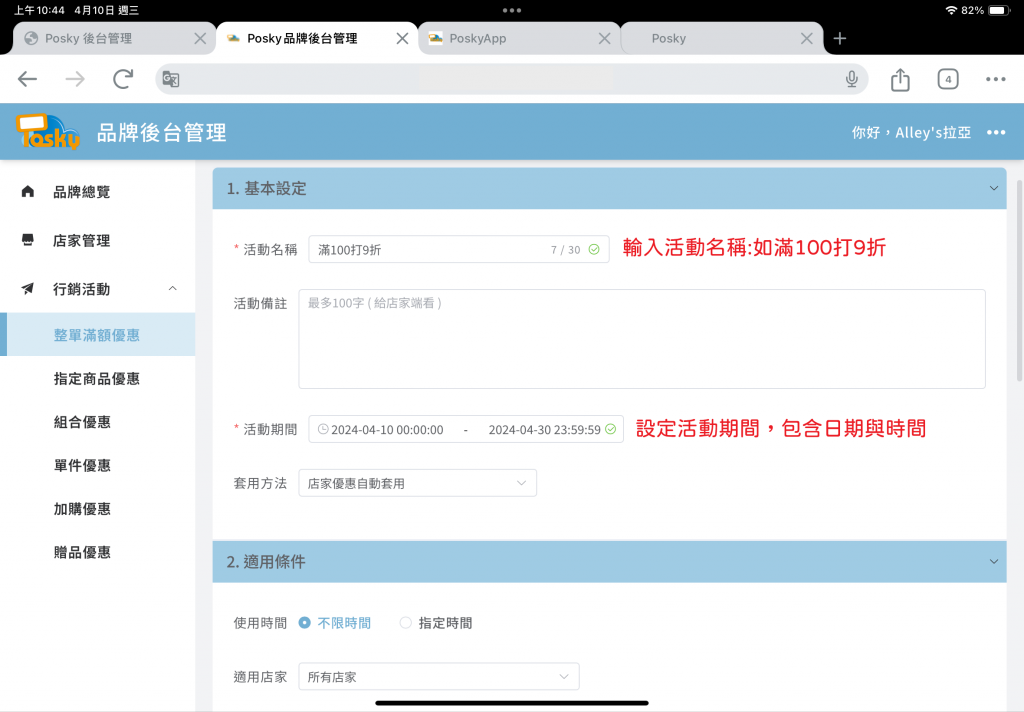Close the last Posky tab
This screenshot has width=1024, height=712.
click(807, 39)
